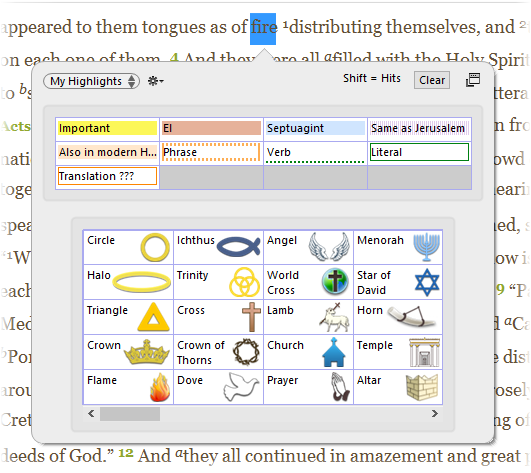Click the symbols scrollbar right arrow
Viewport: 531px width, 473px height.
(x=435, y=413)
